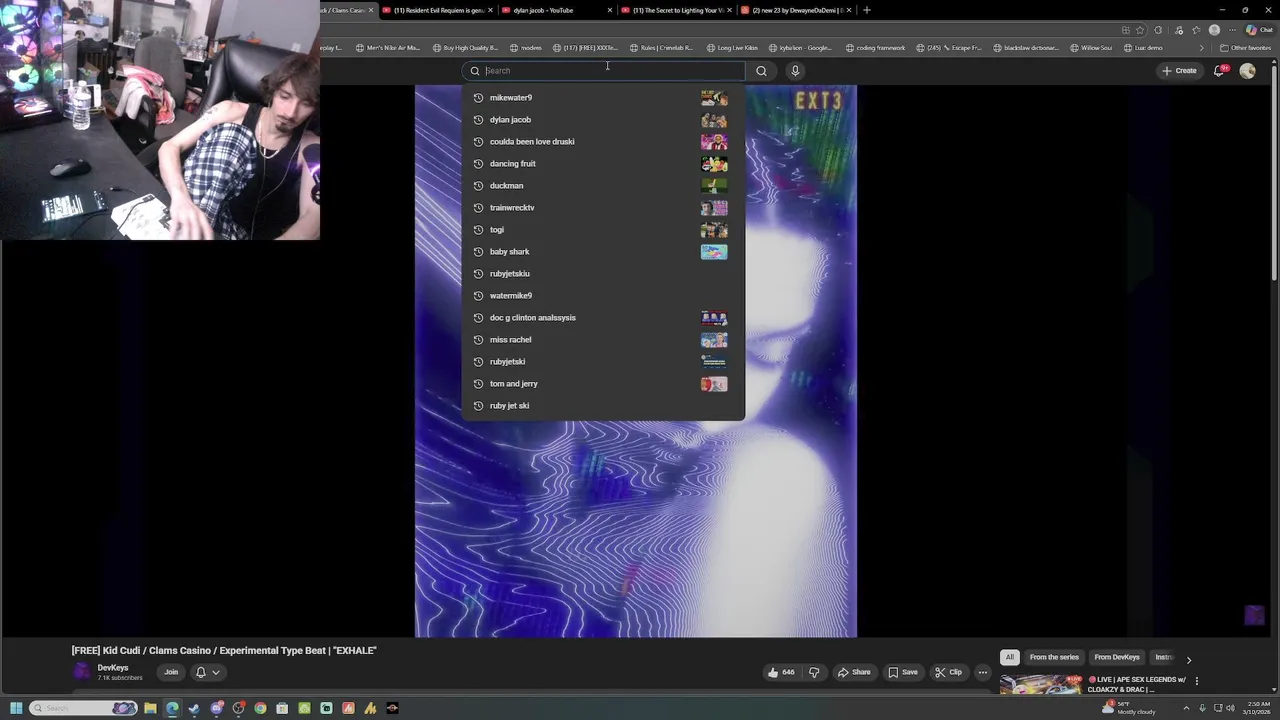
Task: Open YouTube notifications bell
Action: [1219, 71]
